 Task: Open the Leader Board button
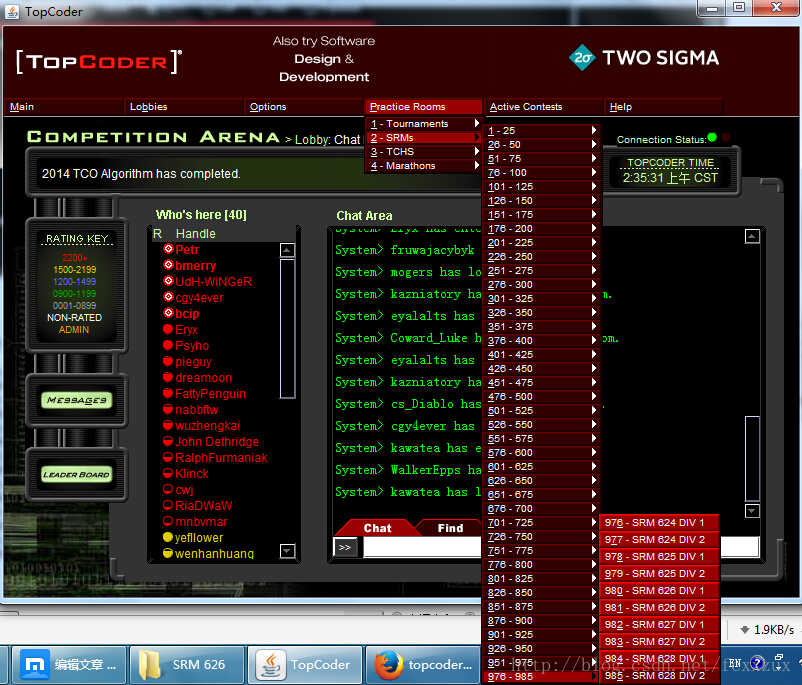tap(77, 474)
